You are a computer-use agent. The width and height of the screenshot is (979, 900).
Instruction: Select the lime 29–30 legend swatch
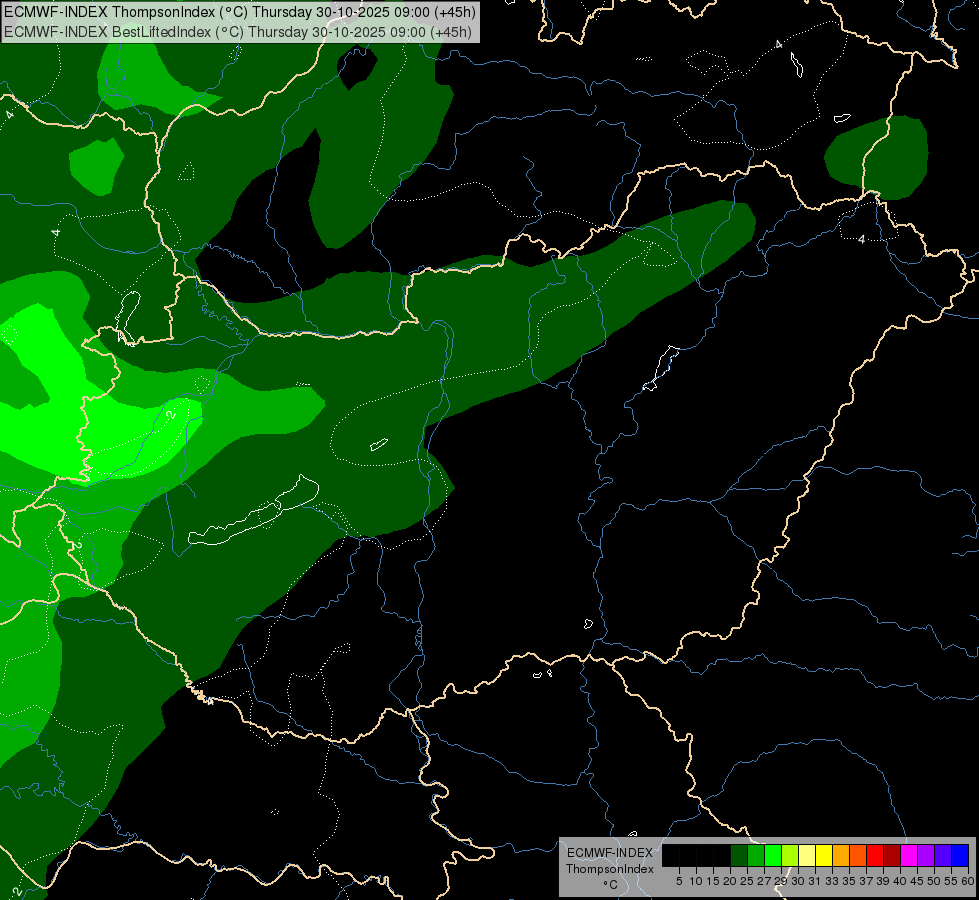click(x=790, y=855)
